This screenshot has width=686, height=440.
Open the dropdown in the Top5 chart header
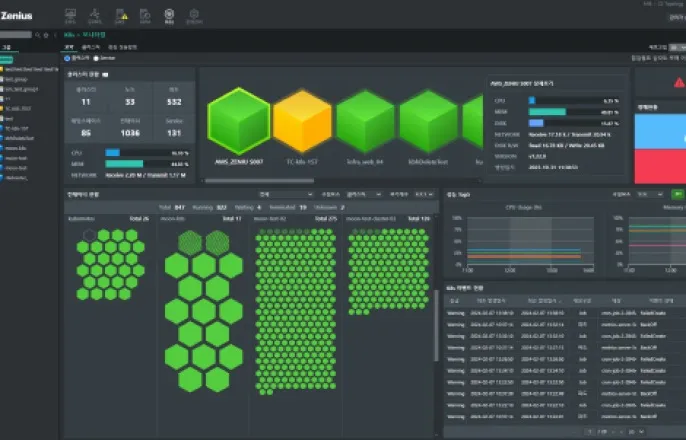649,194
